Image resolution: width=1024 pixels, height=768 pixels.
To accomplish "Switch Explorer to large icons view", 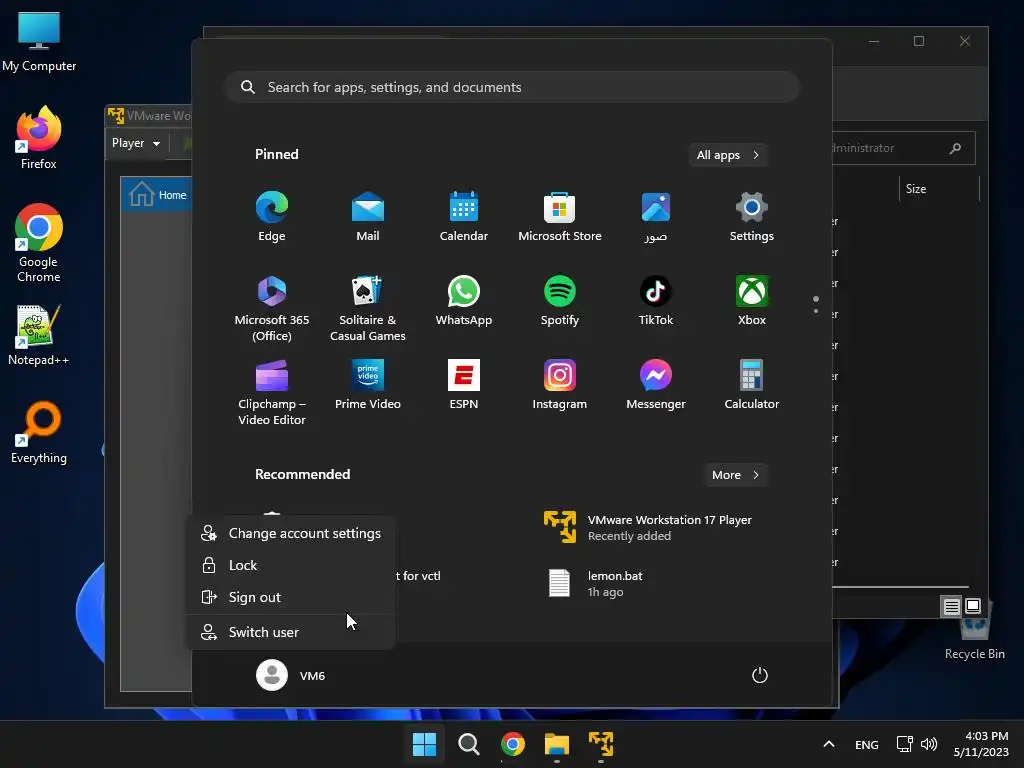I will (x=972, y=606).
